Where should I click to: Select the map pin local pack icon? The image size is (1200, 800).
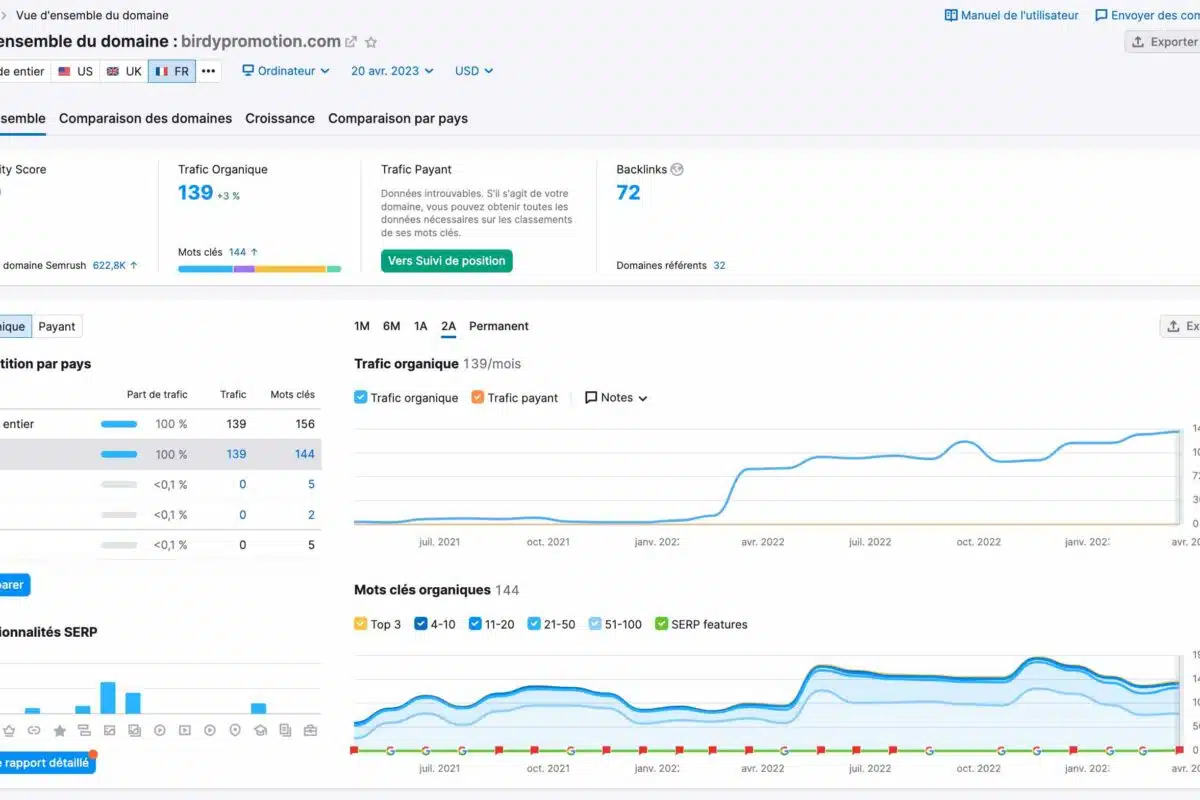click(x=235, y=730)
